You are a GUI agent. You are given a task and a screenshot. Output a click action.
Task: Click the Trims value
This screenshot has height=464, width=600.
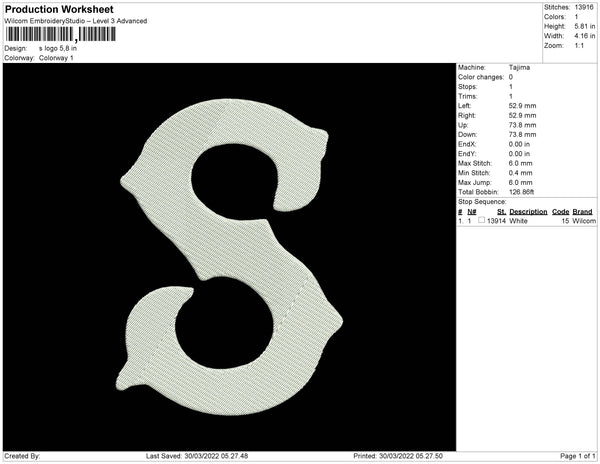(x=511, y=96)
